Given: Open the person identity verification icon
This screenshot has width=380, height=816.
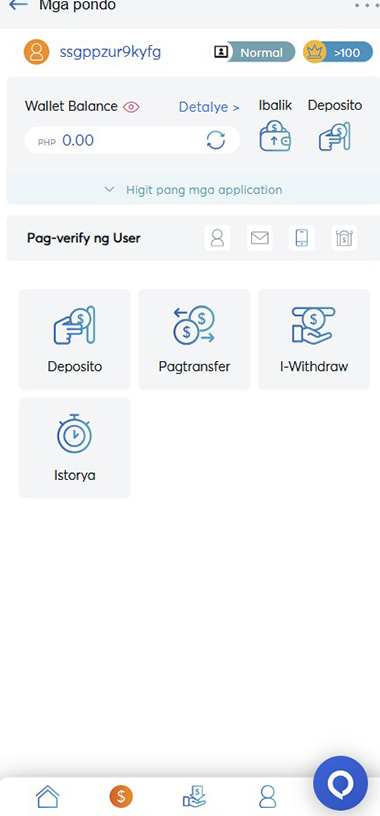Looking at the screenshot, I should pos(217,238).
